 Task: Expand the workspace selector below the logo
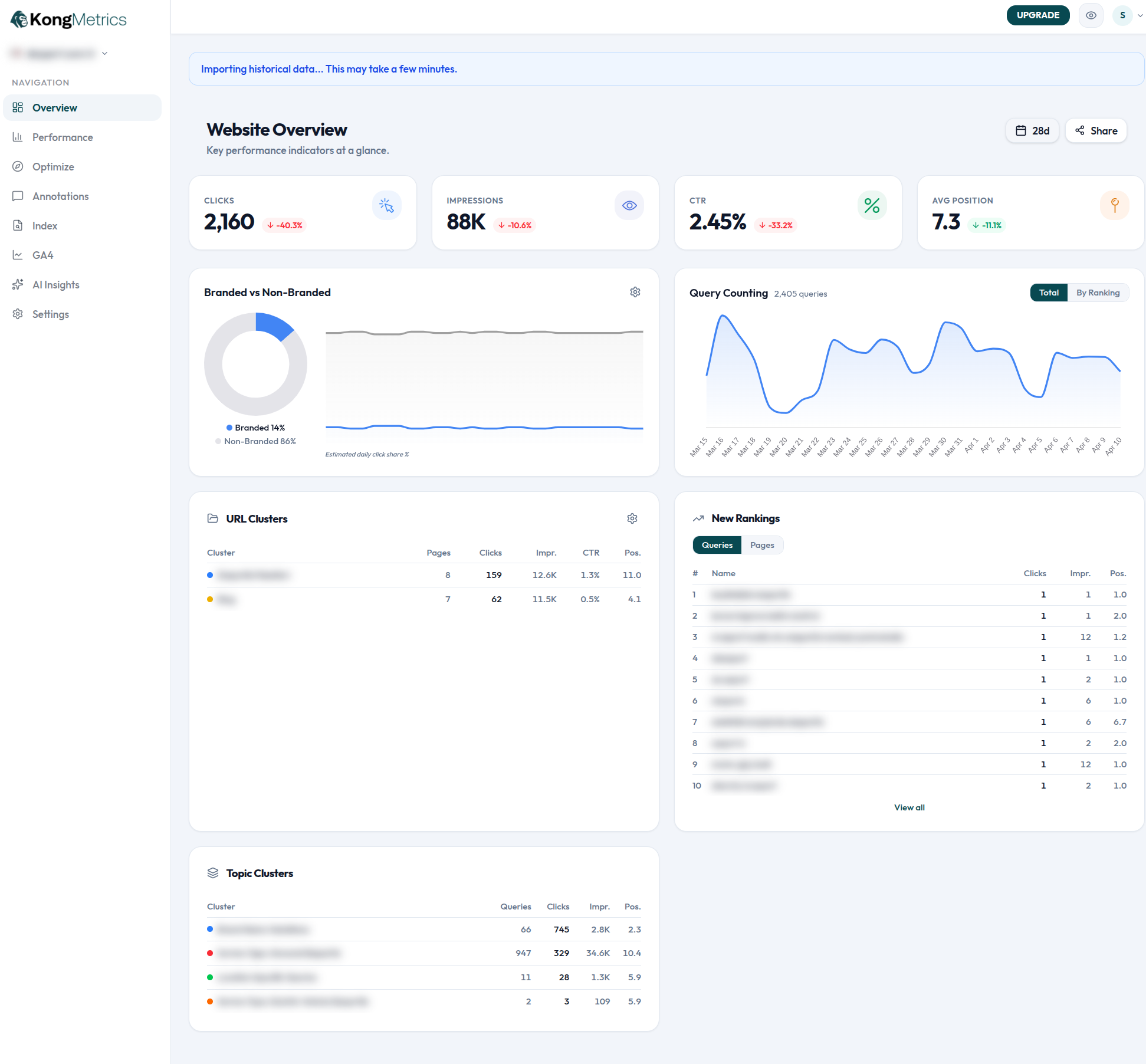[x=105, y=53]
